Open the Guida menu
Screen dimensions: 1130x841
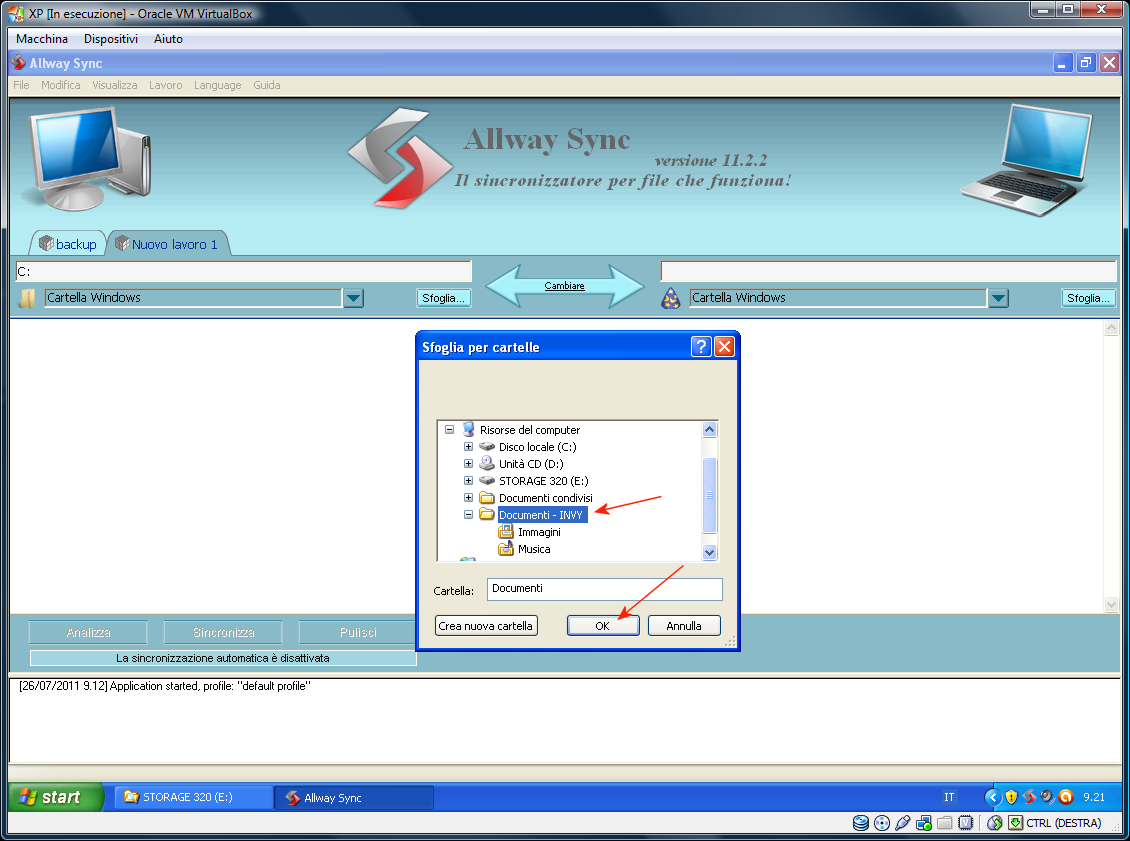[x=267, y=85]
